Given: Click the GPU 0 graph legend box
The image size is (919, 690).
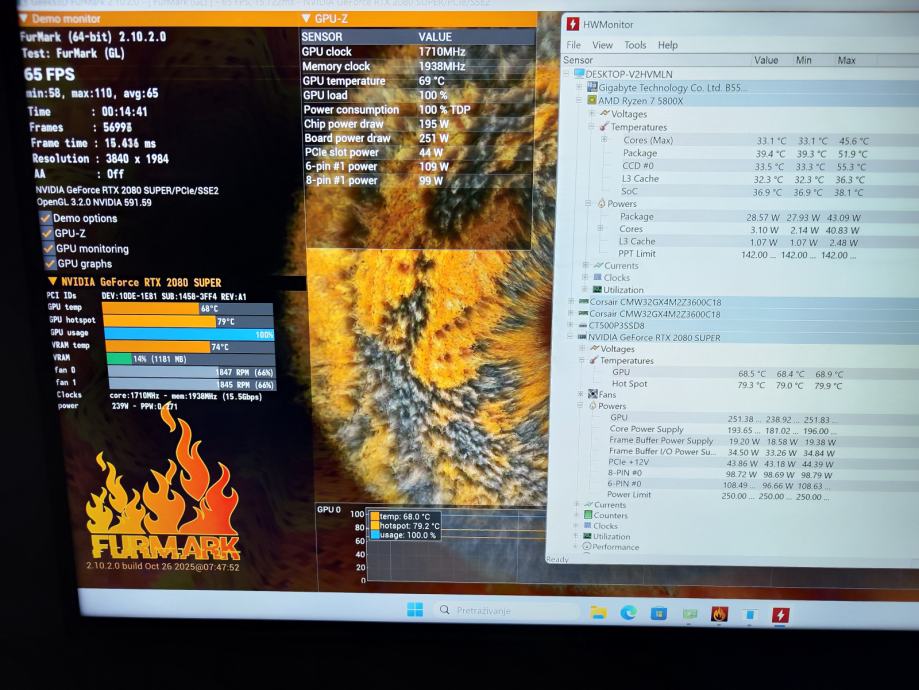Looking at the screenshot, I should pos(404,525).
